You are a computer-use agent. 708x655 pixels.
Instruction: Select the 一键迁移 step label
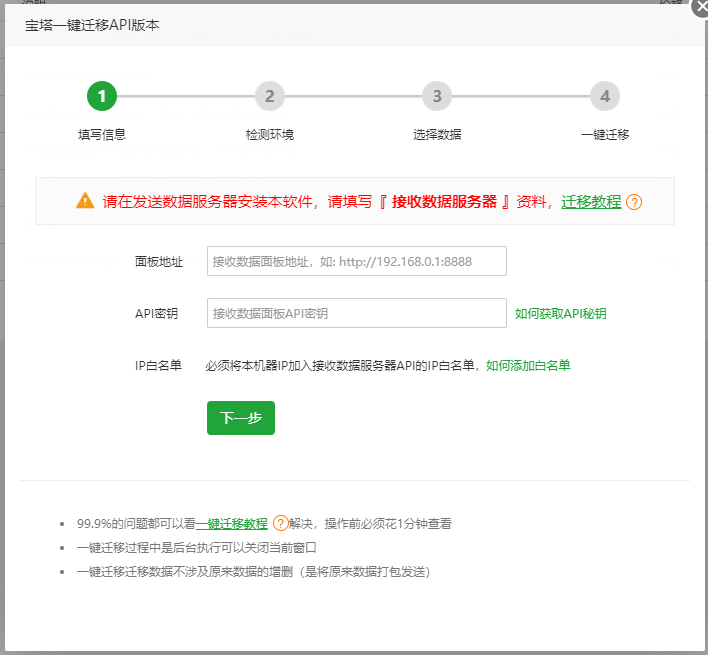pos(604,134)
